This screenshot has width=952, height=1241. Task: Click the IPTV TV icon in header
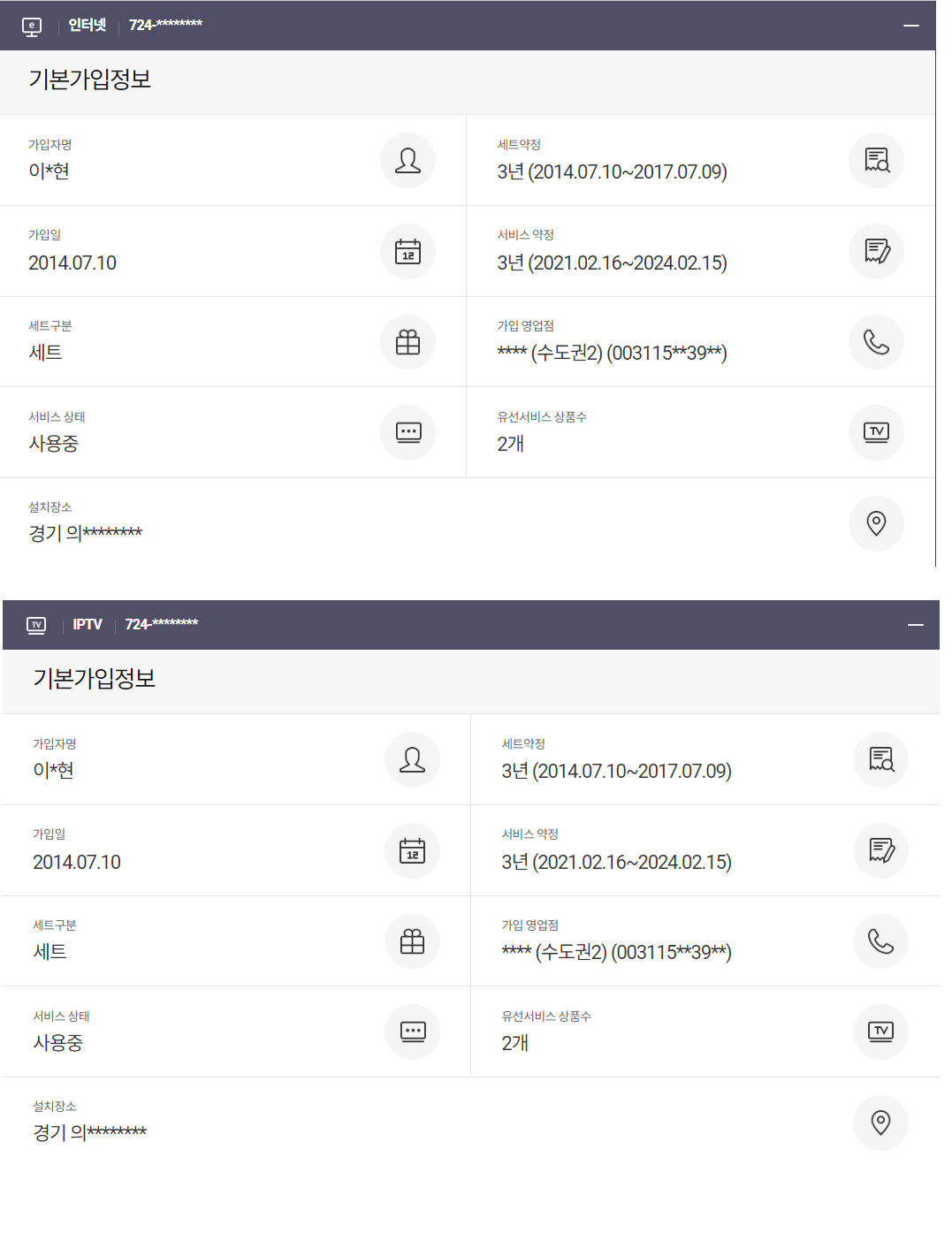(36, 625)
